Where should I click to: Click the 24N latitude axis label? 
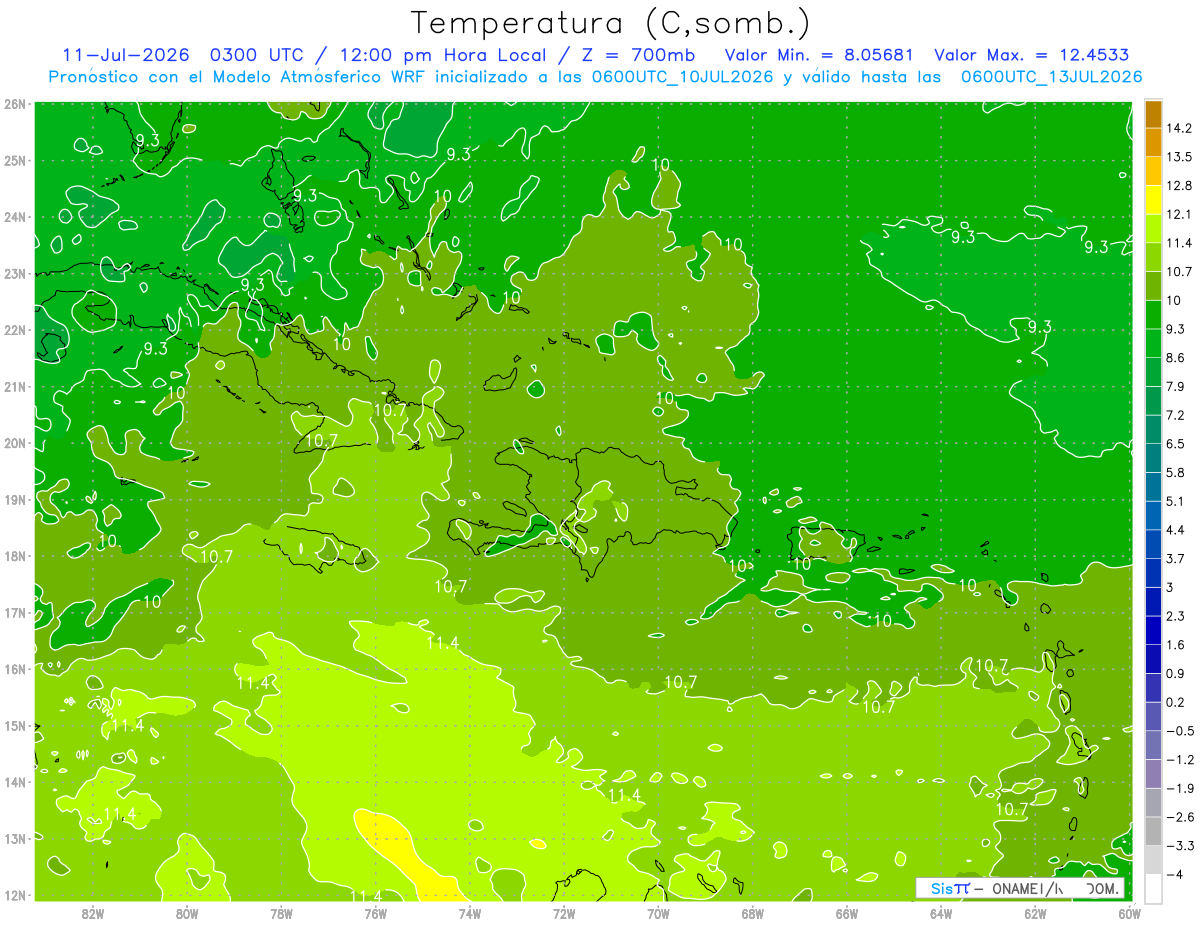(14, 217)
